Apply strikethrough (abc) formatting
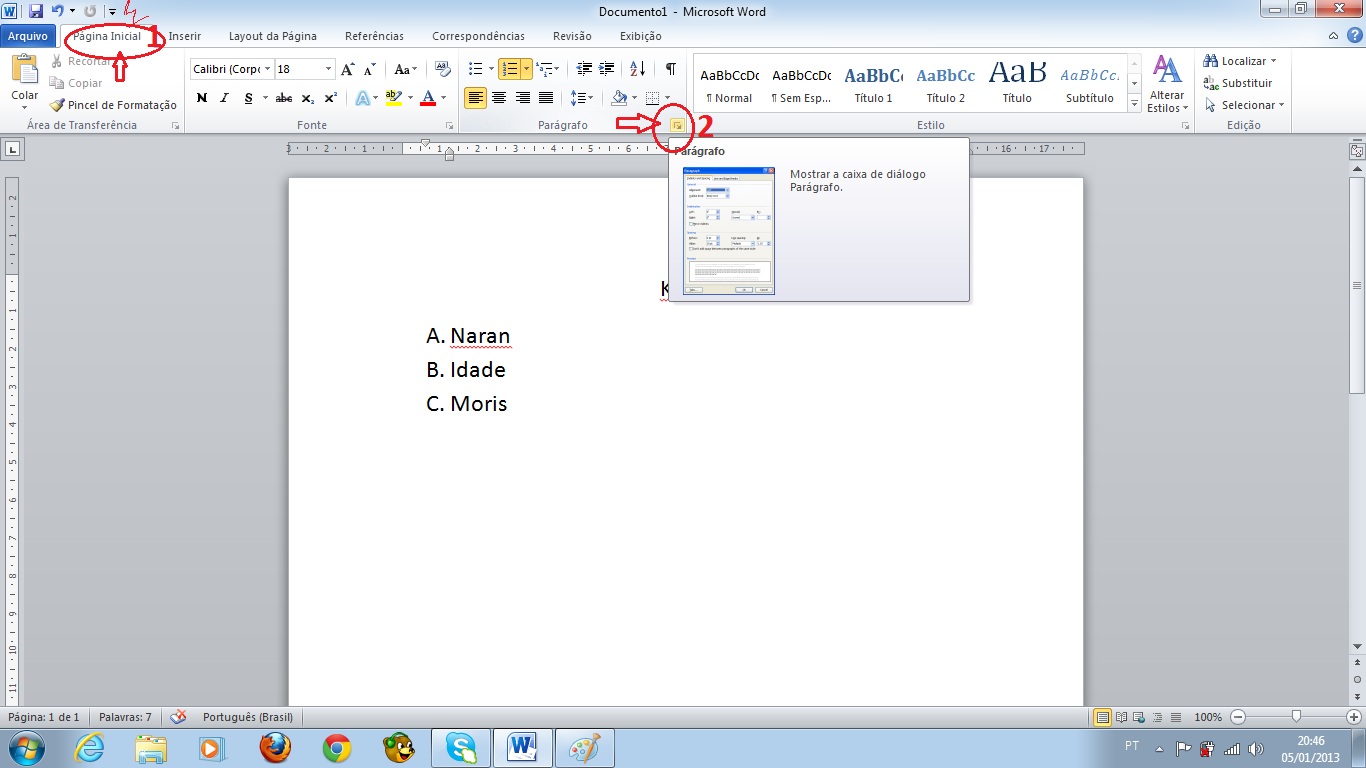Viewport: 1366px width, 768px height. pyautogui.click(x=283, y=98)
